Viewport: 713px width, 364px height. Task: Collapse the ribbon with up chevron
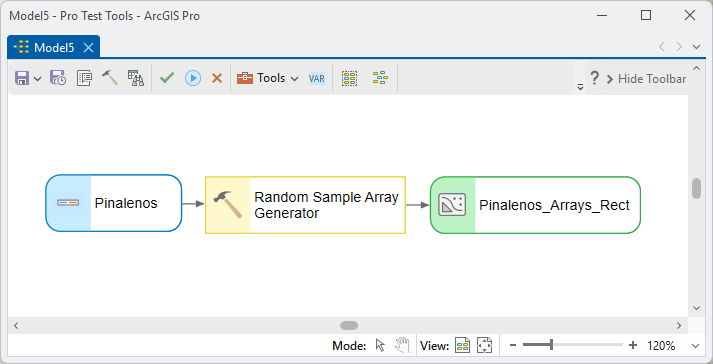coord(696,68)
